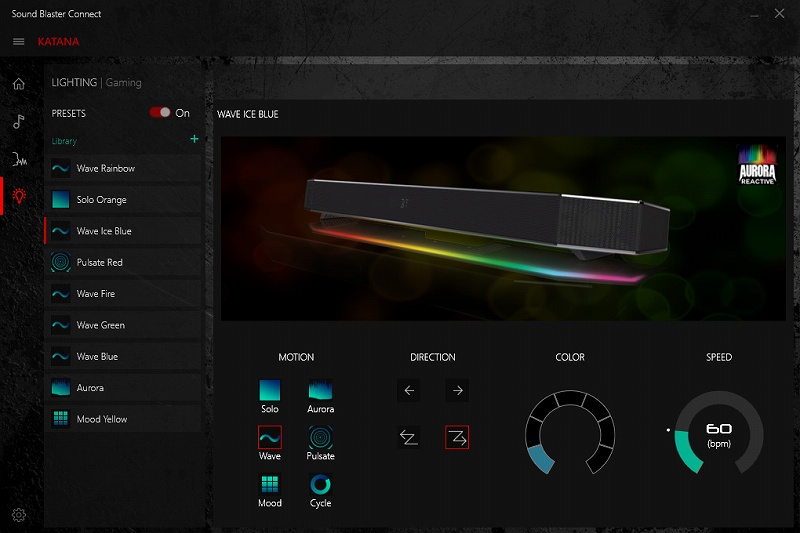Click the Katana soundbar preview image
800x533 pixels.
point(503,229)
